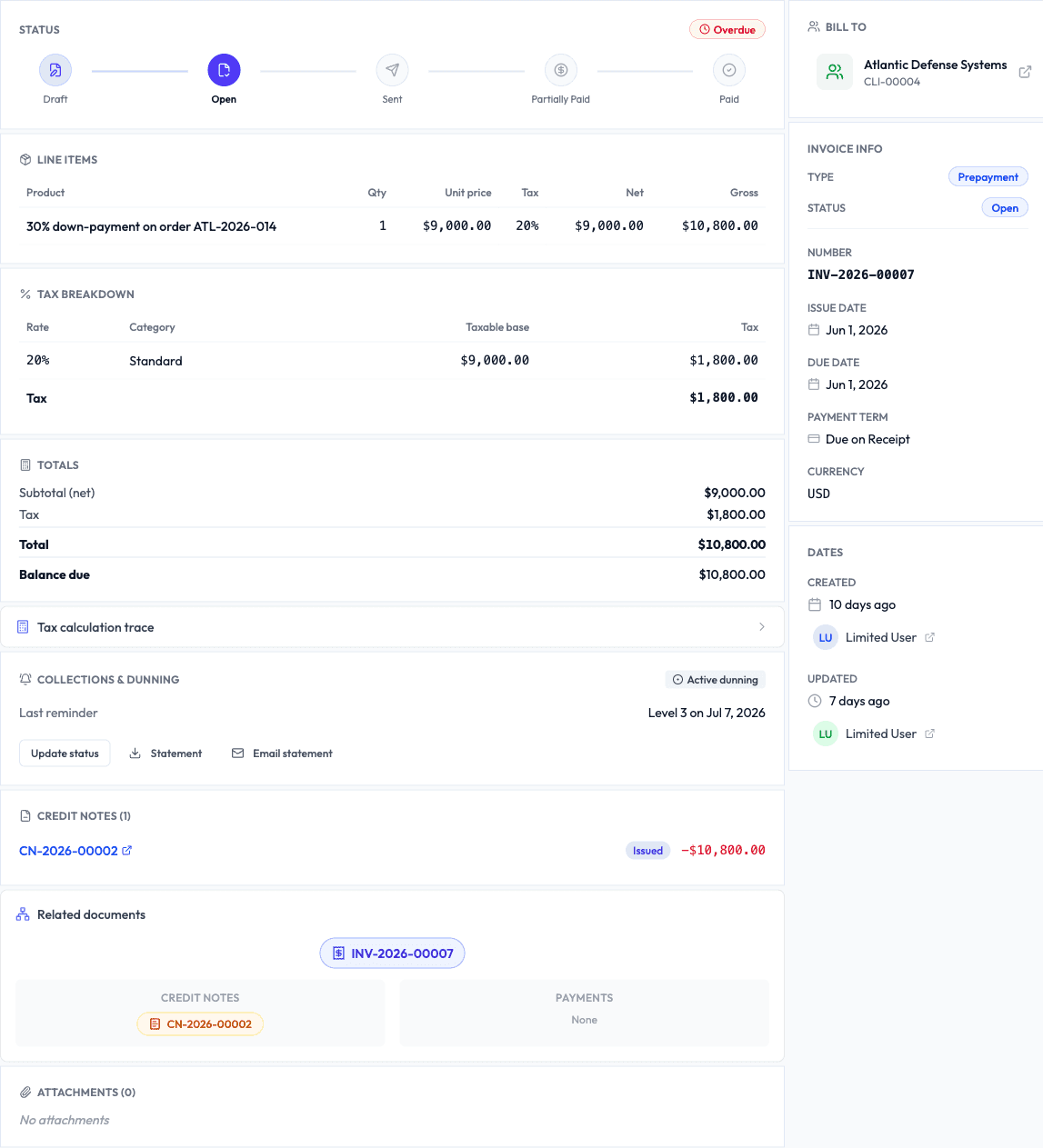Click the INV-2026-00007 related document chip
Image resolution: width=1043 pixels, height=1148 pixels.
coord(392,953)
